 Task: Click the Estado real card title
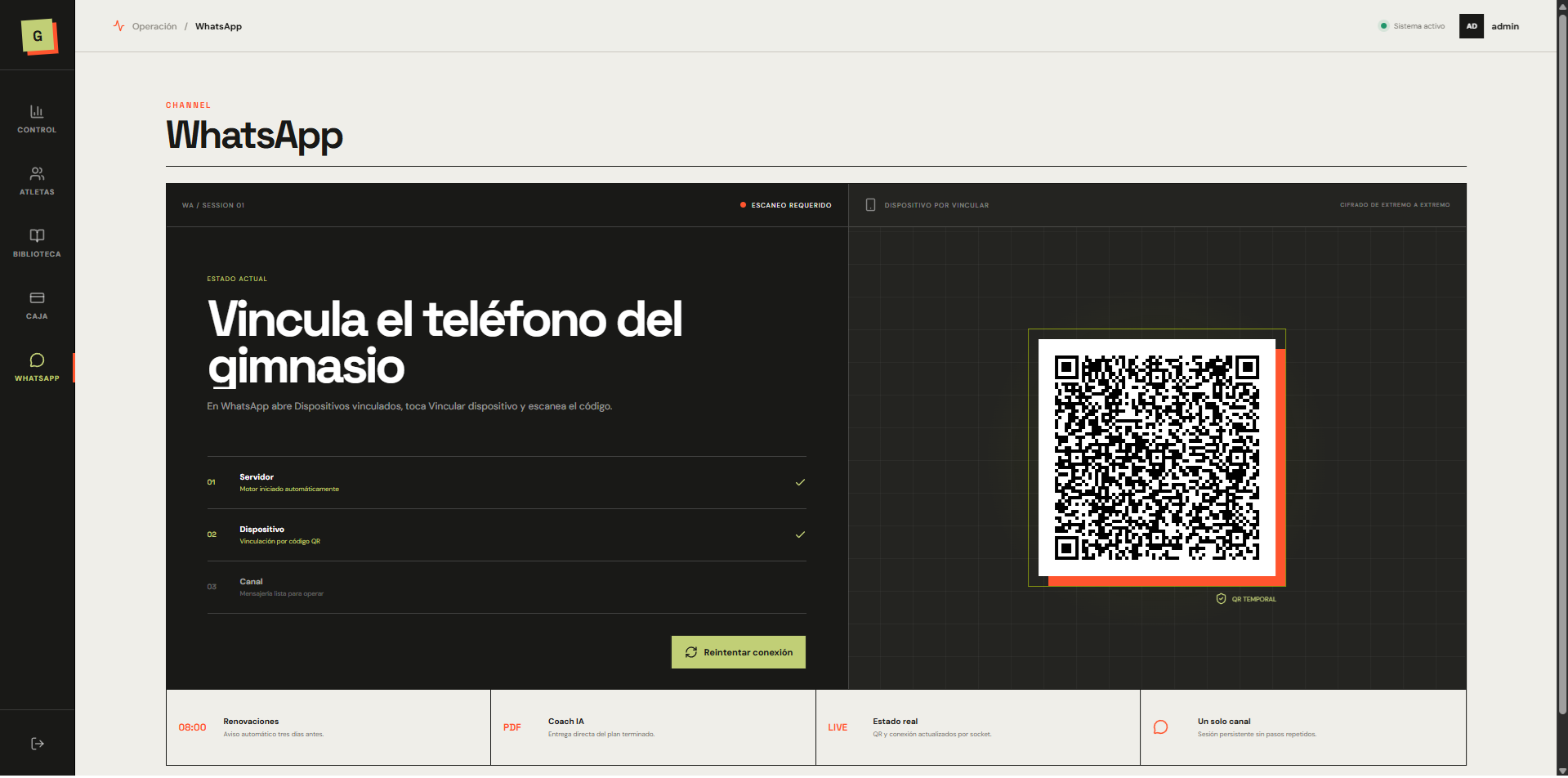click(x=895, y=722)
